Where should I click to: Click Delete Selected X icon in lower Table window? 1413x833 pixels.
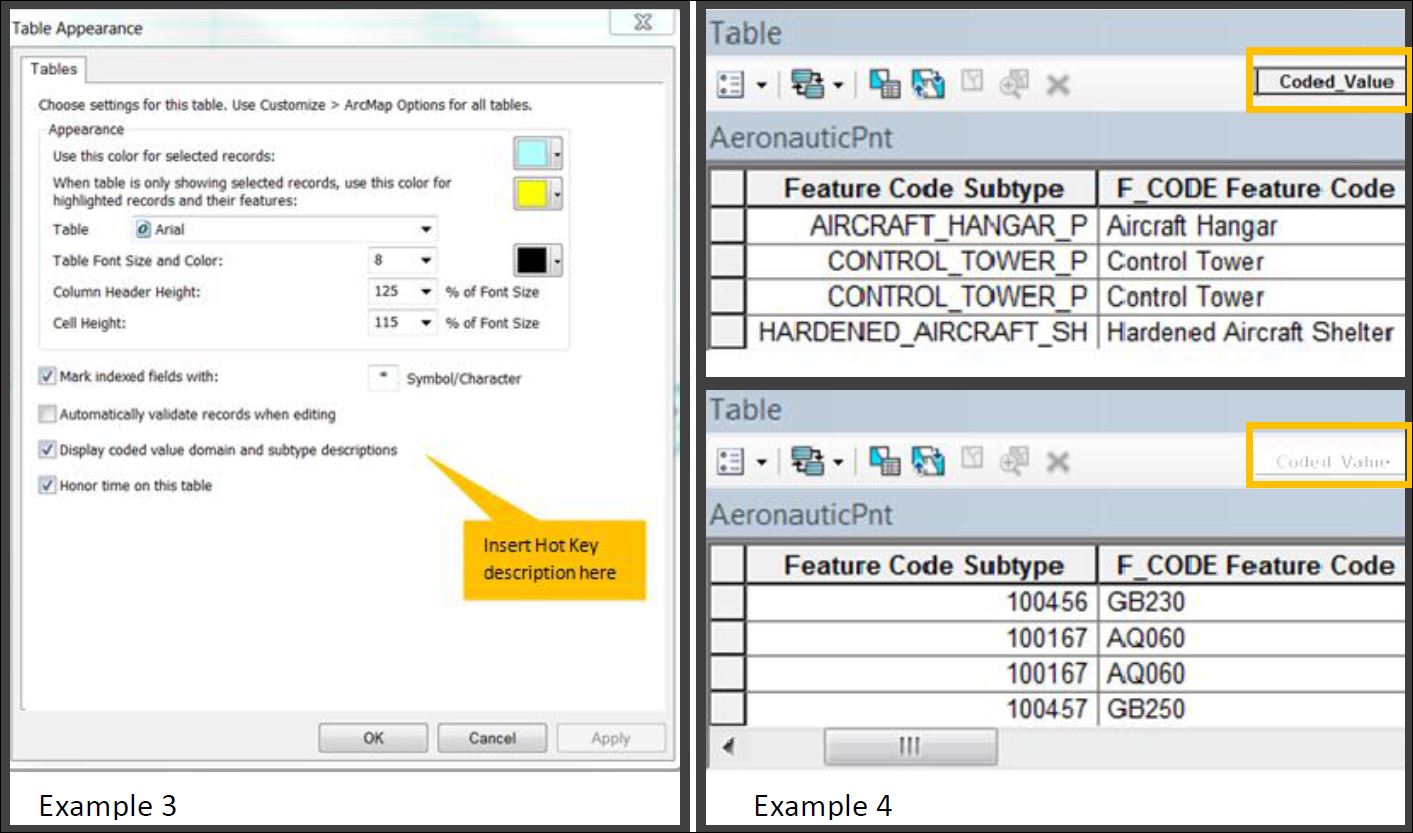[x=1057, y=463]
